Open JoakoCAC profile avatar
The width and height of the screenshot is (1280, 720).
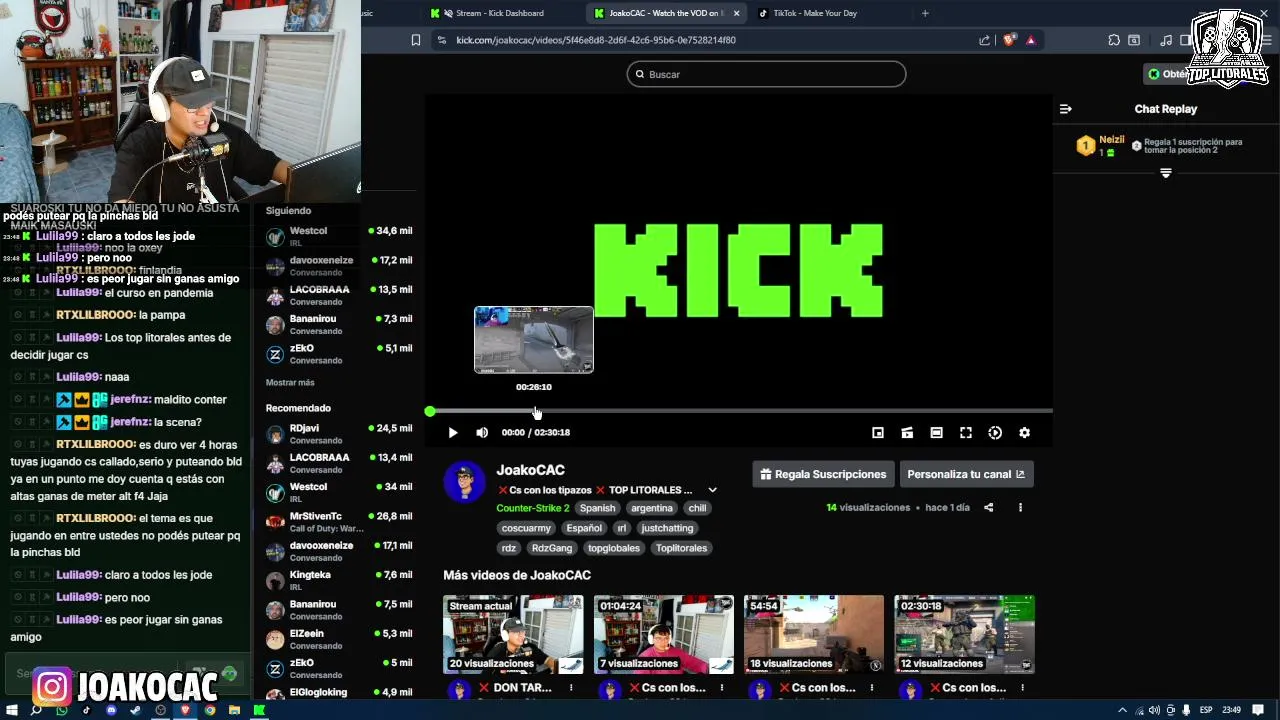pyautogui.click(x=465, y=482)
